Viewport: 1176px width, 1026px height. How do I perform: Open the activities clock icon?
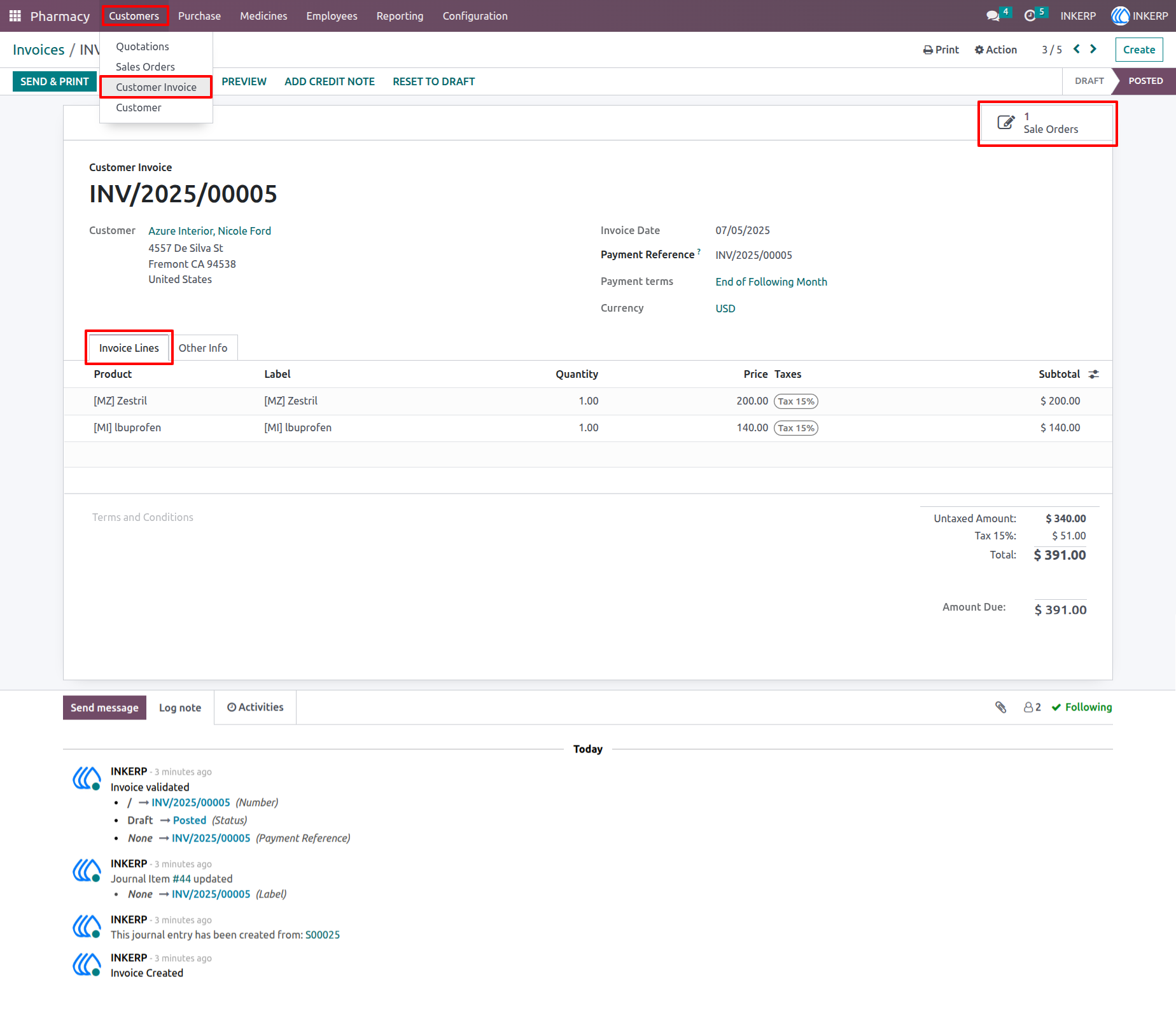pyautogui.click(x=1030, y=16)
